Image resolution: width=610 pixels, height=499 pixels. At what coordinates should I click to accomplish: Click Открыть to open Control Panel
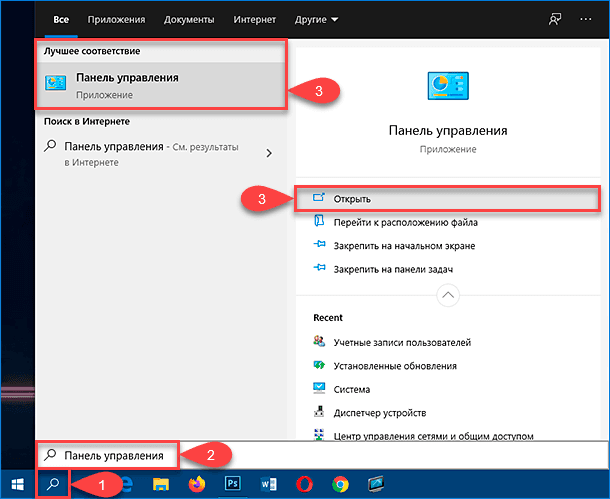(447, 199)
